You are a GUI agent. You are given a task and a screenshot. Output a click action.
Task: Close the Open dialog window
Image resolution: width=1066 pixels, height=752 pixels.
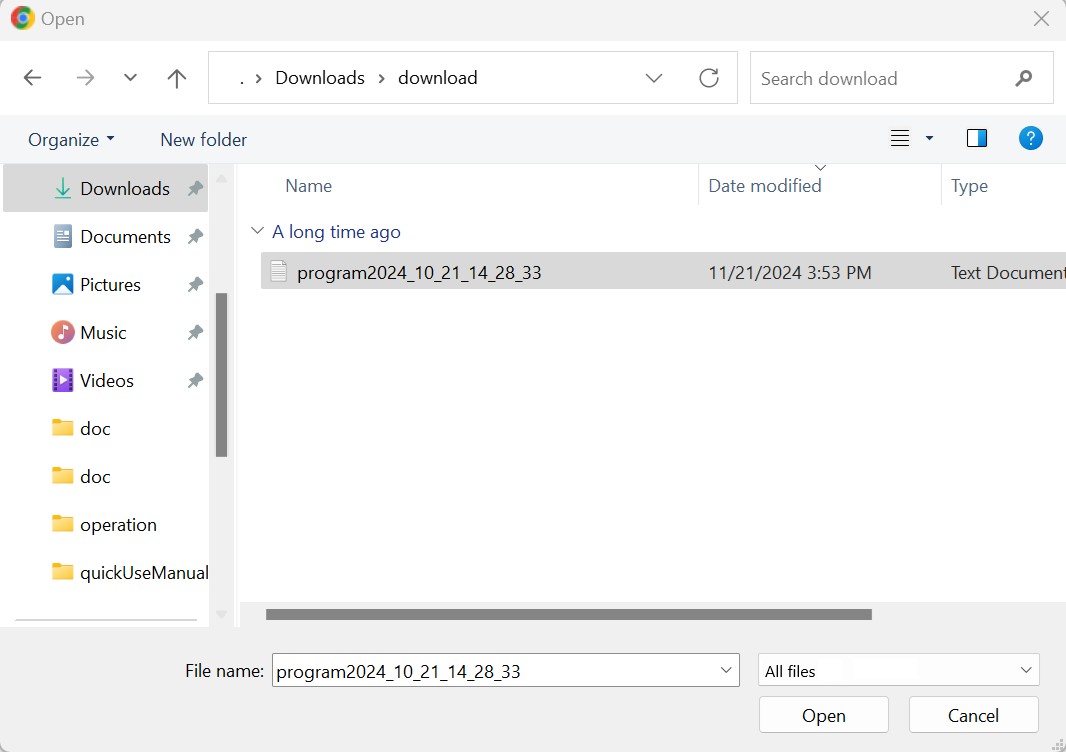(x=1041, y=18)
